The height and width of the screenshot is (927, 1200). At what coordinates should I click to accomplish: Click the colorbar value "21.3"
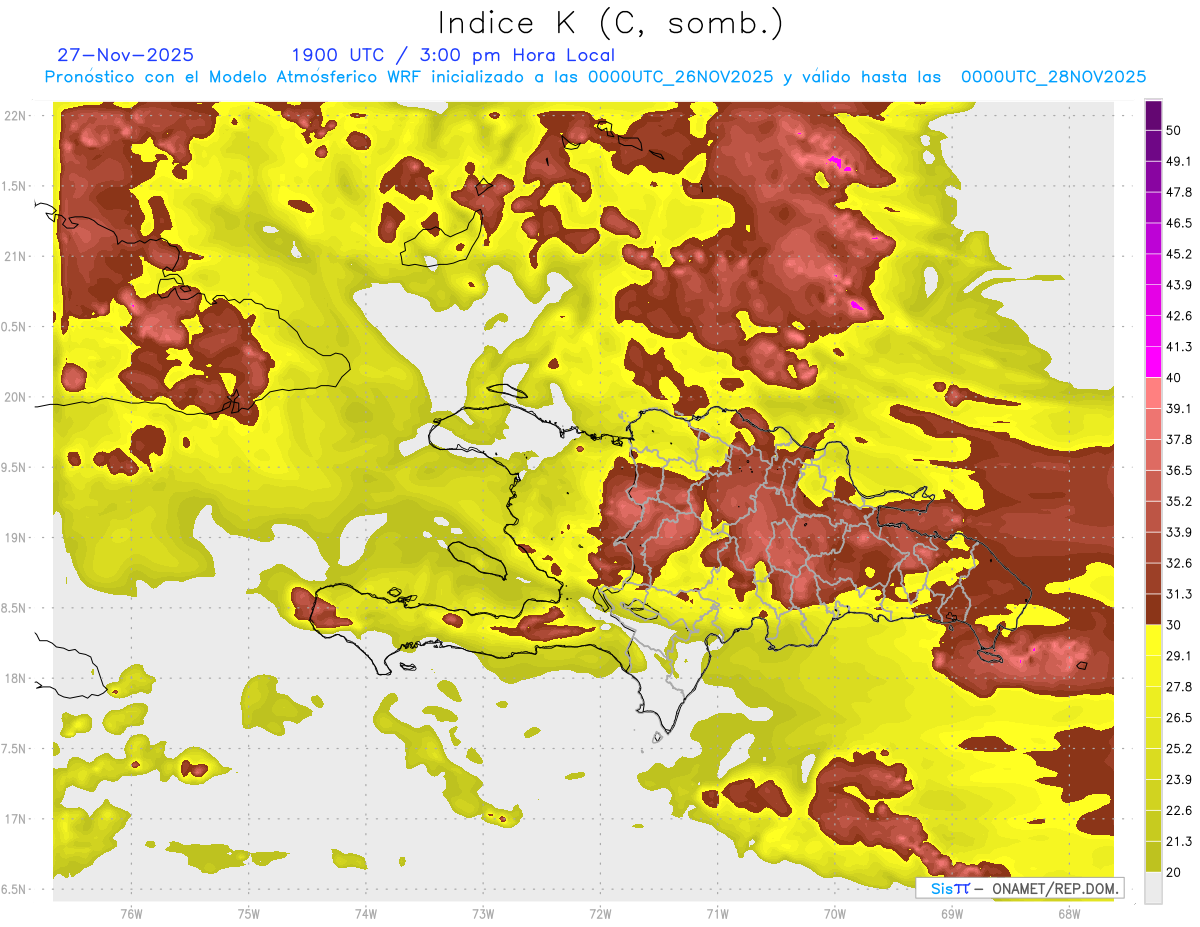click(1178, 842)
